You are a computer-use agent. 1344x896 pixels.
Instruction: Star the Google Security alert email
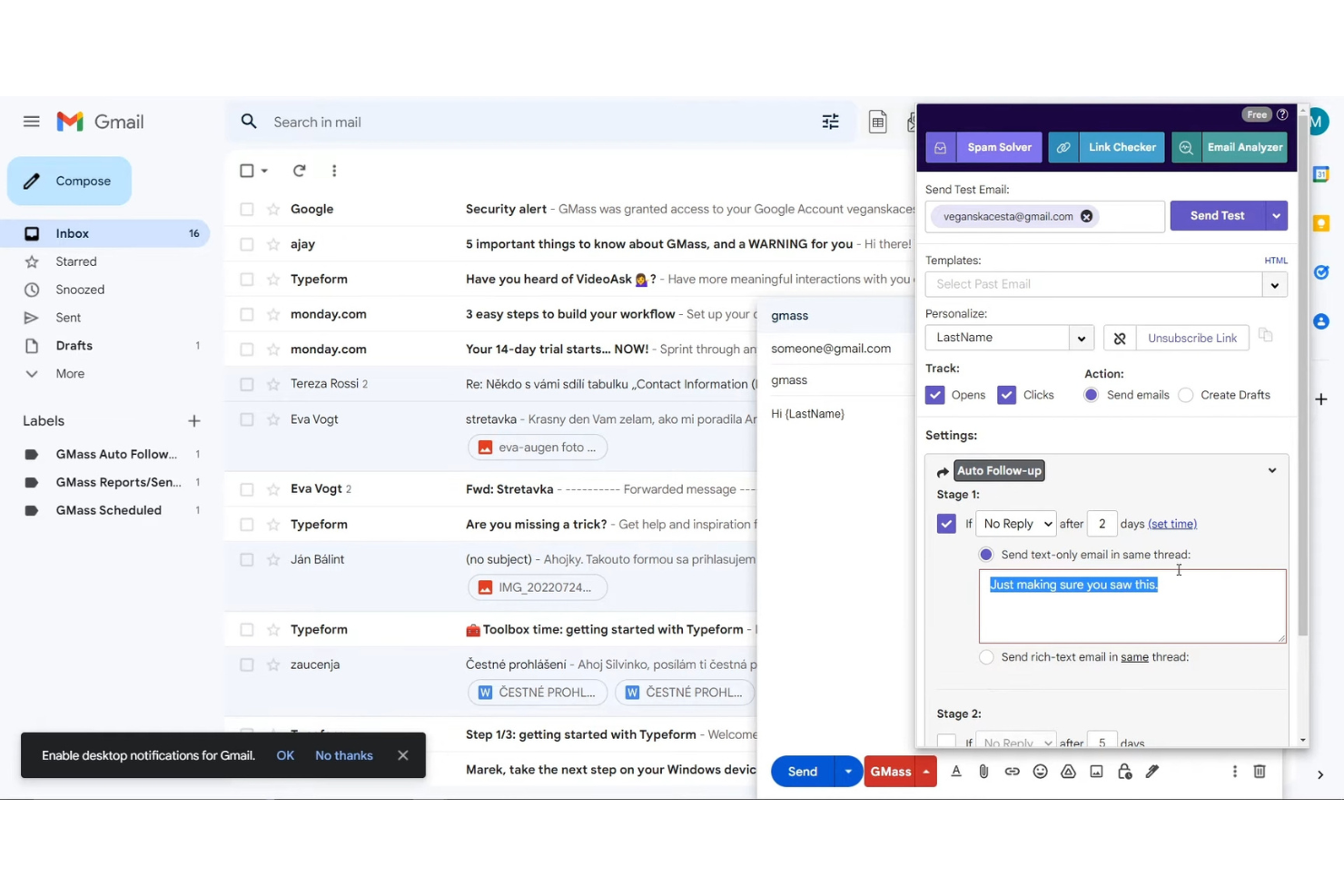272,209
